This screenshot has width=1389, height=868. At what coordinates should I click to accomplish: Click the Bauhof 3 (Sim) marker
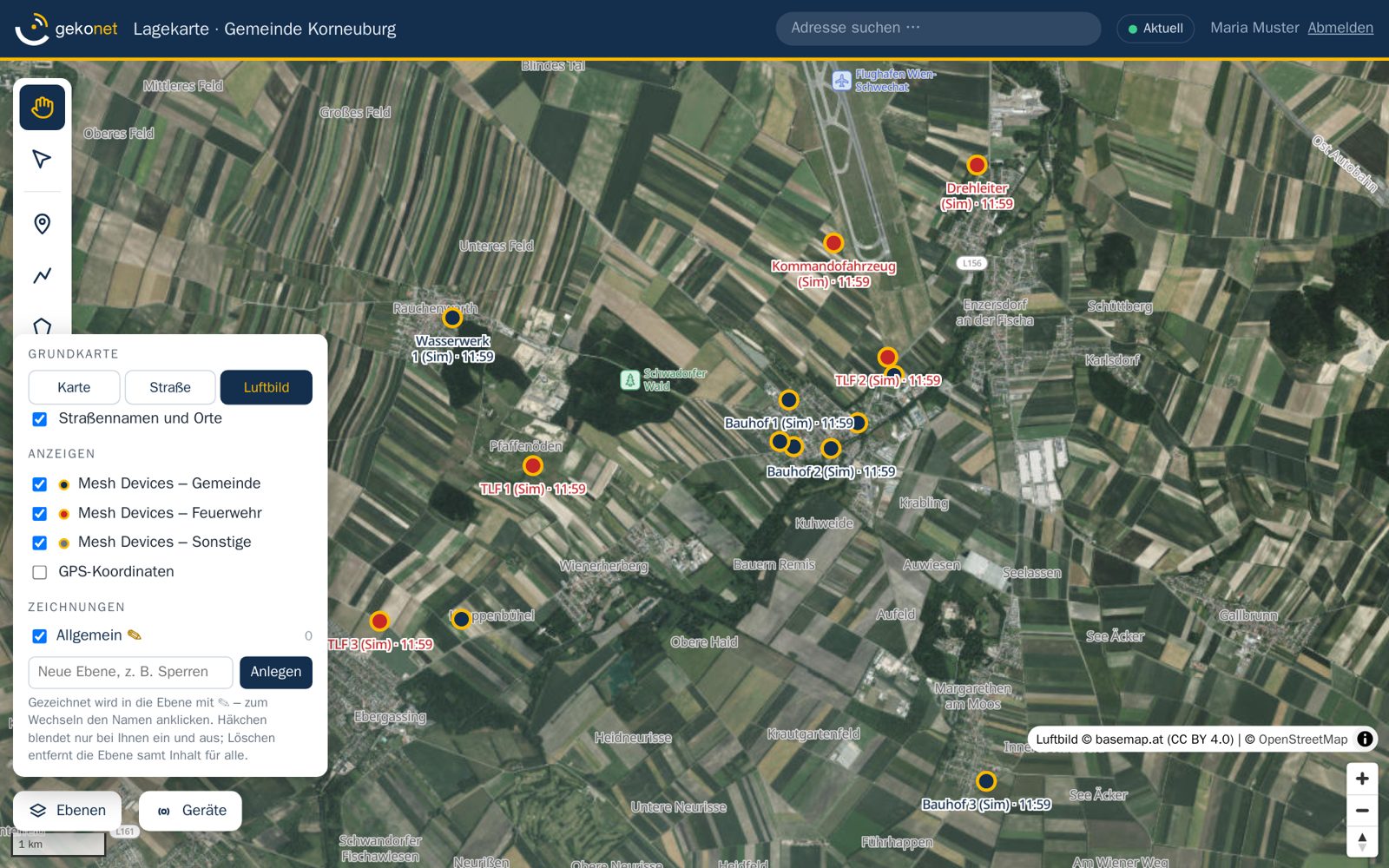tap(986, 780)
